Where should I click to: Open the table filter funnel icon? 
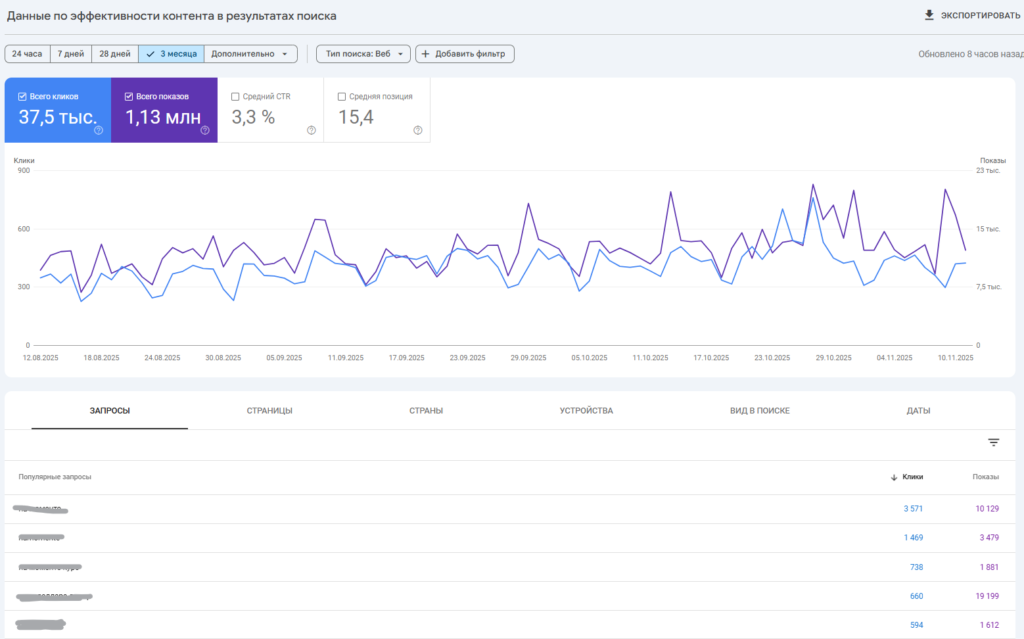coord(992,441)
